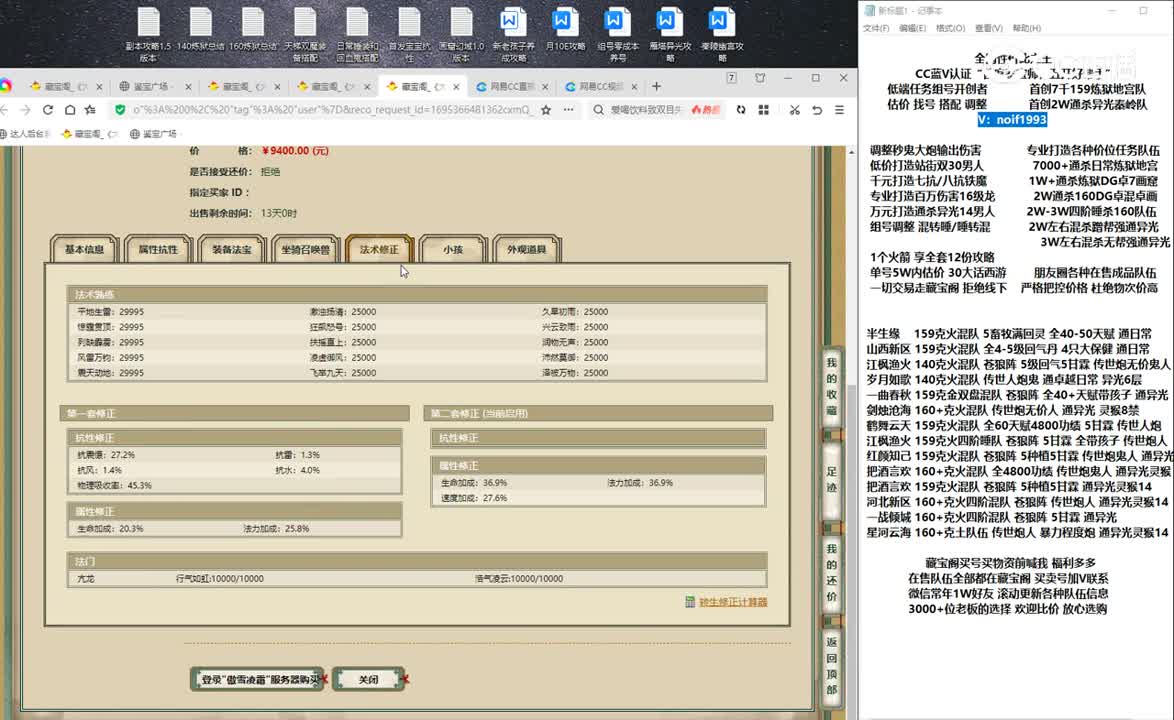Open the 日常接装和回血鬼搭配 desktop file
The width and height of the screenshot is (1174, 720).
[x=357, y=34]
